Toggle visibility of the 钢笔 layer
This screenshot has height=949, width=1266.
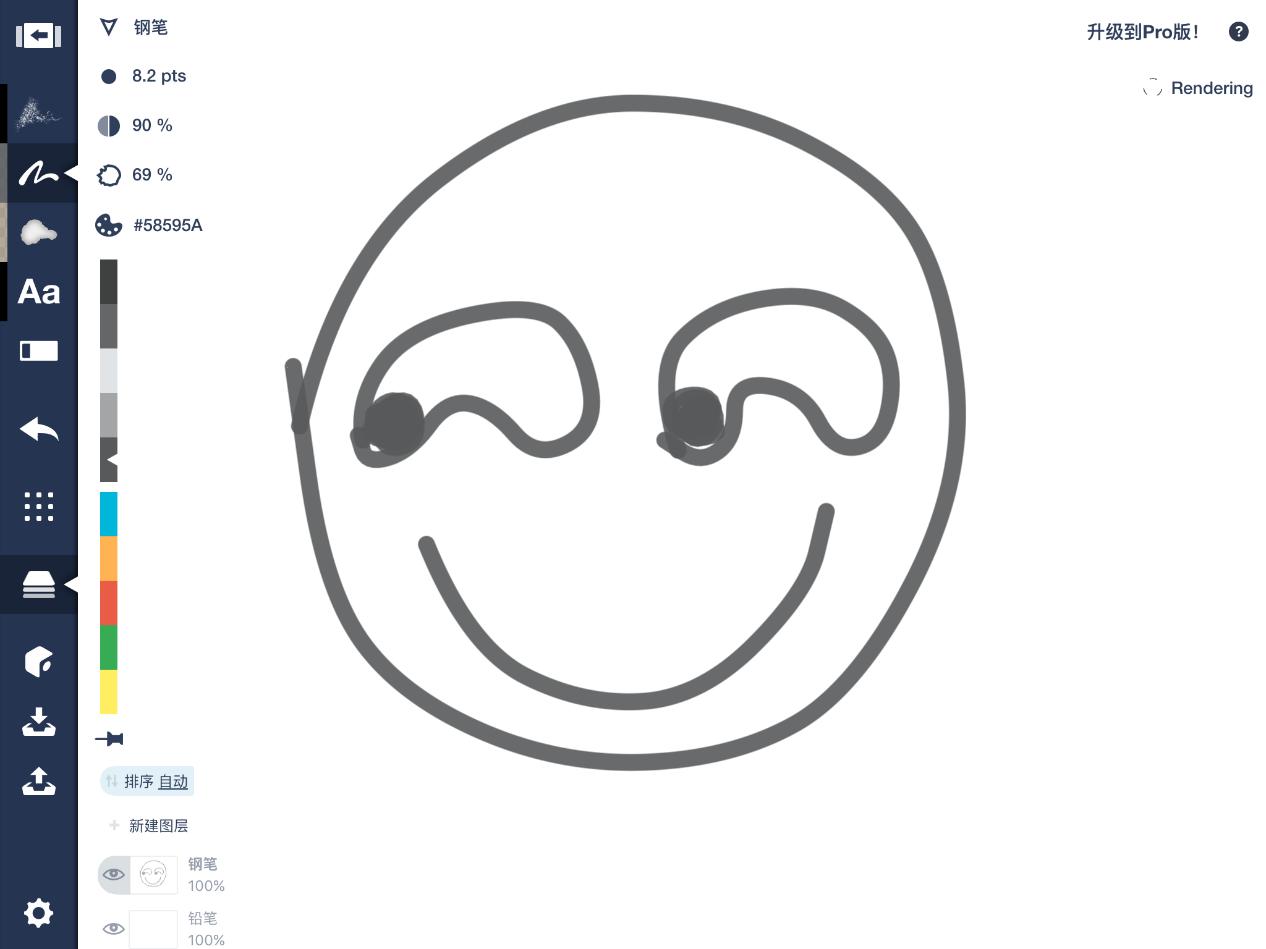[114, 874]
